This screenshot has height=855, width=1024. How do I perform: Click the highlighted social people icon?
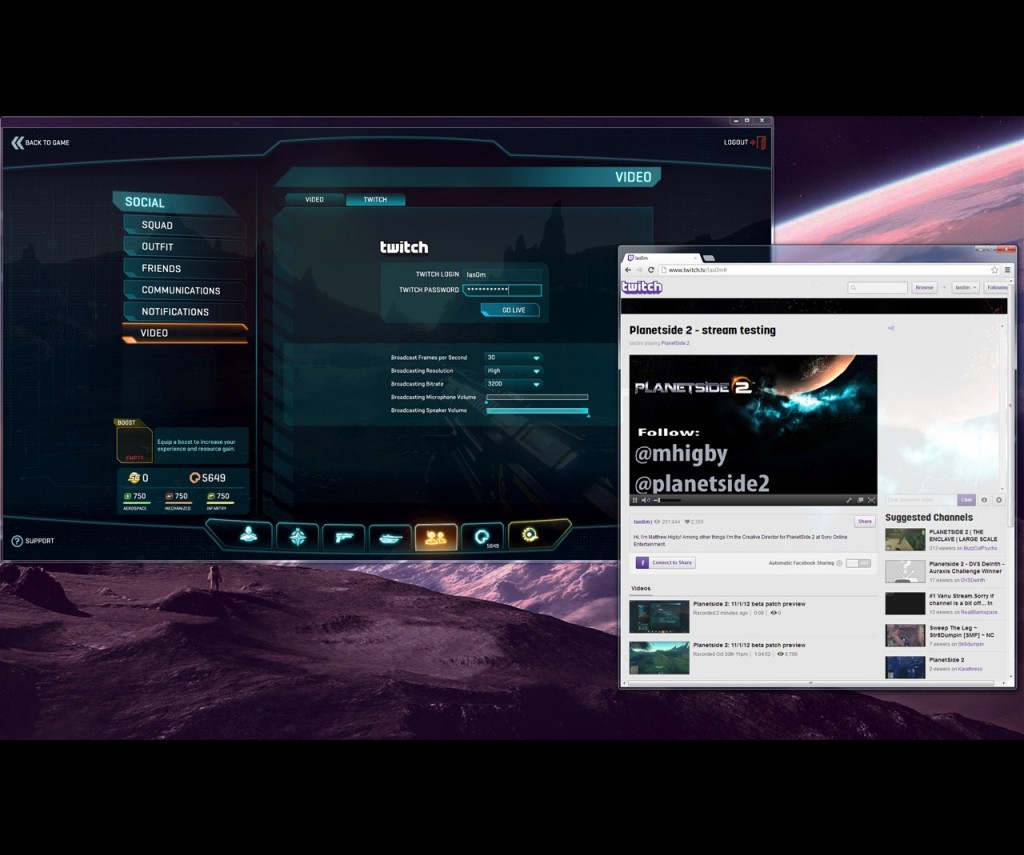click(x=436, y=537)
